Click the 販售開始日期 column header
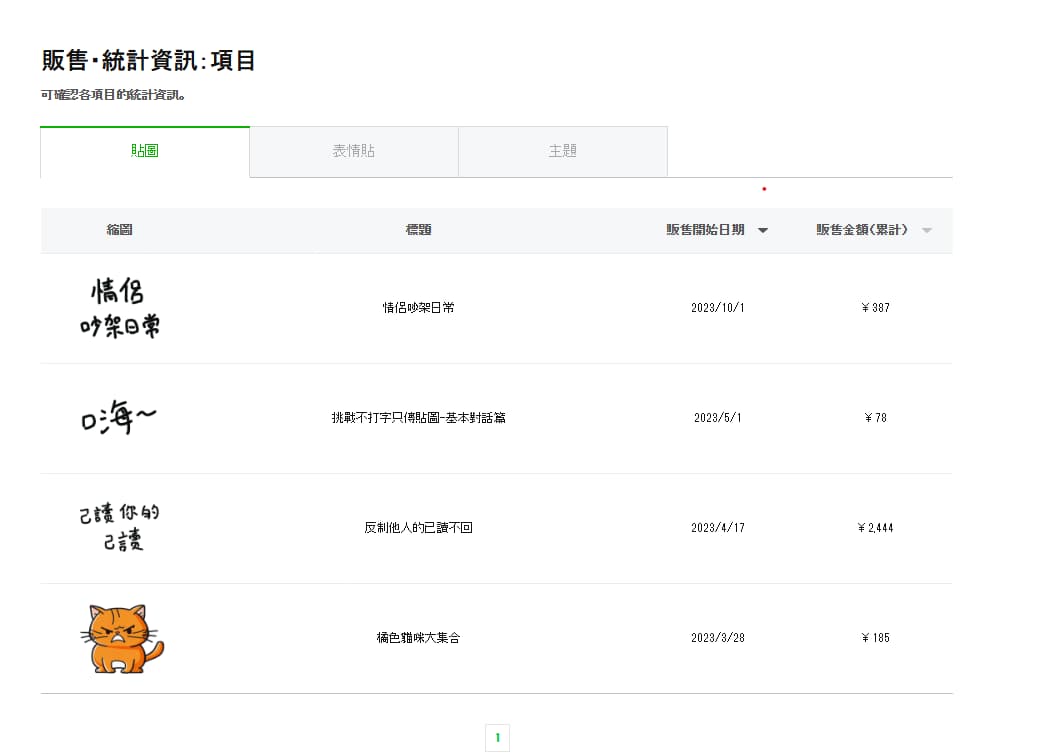This screenshot has height=753, width=1055. coord(706,230)
